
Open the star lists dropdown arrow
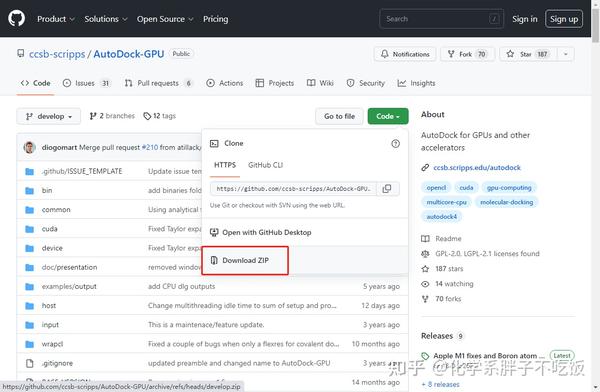pos(566,54)
